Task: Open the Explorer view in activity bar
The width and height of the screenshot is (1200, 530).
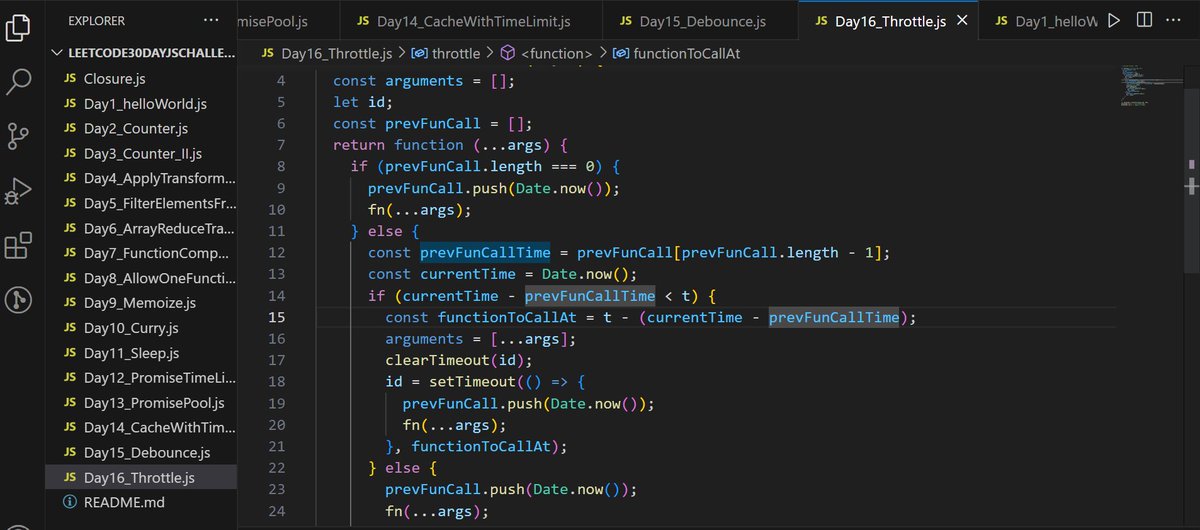Action: (18, 27)
